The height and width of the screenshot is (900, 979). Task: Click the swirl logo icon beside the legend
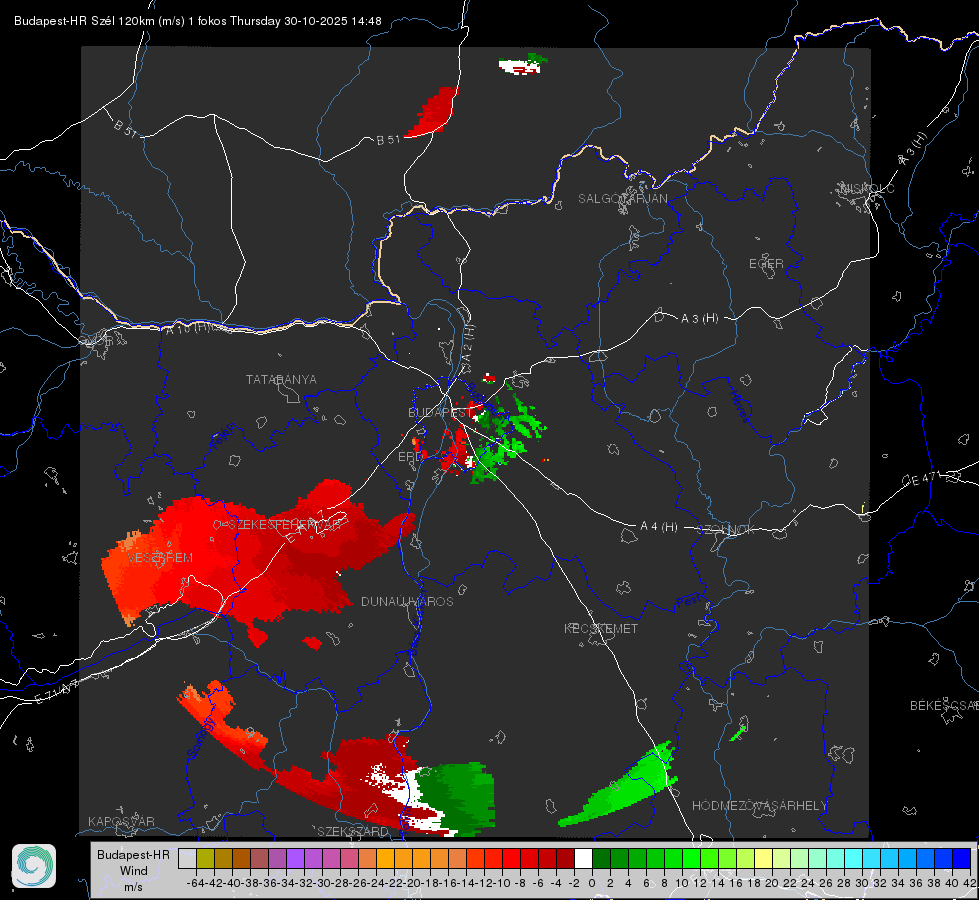pyautogui.click(x=34, y=866)
